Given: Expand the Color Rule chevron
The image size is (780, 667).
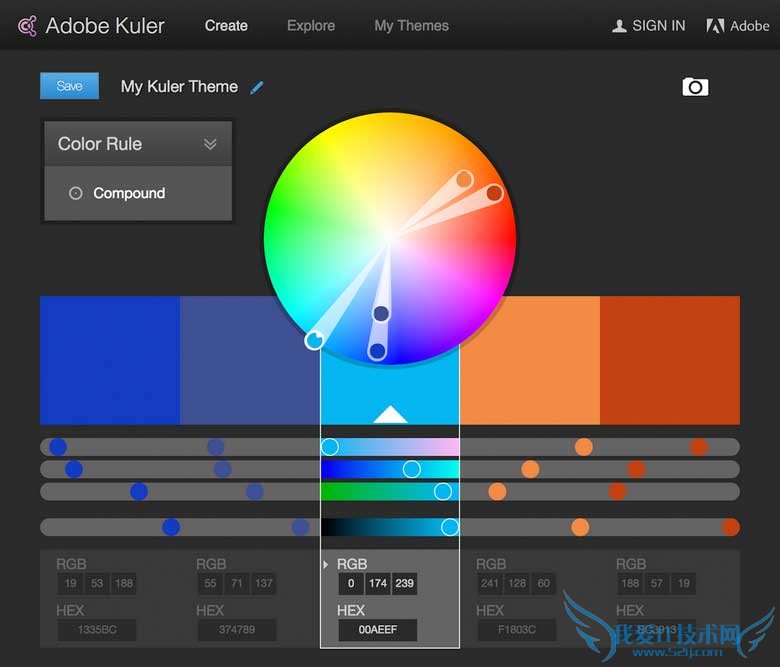Looking at the screenshot, I should pyautogui.click(x=210, y=144).
